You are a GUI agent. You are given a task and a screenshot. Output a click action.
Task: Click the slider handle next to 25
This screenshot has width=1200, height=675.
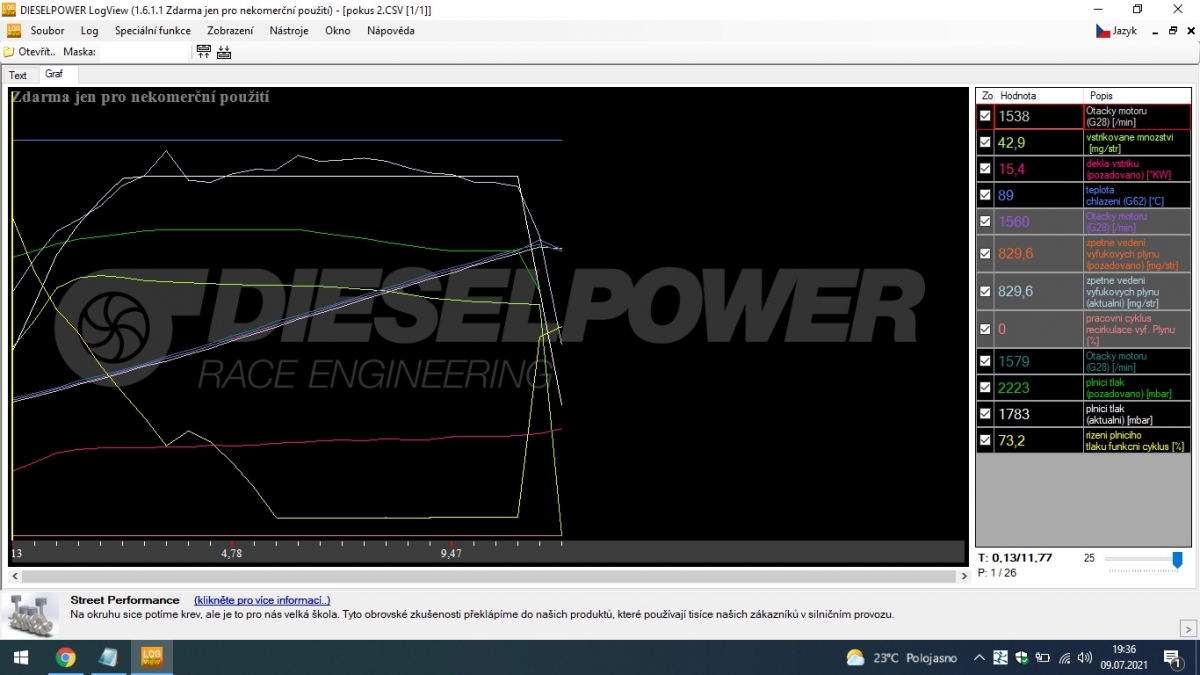pos(1177,559)
